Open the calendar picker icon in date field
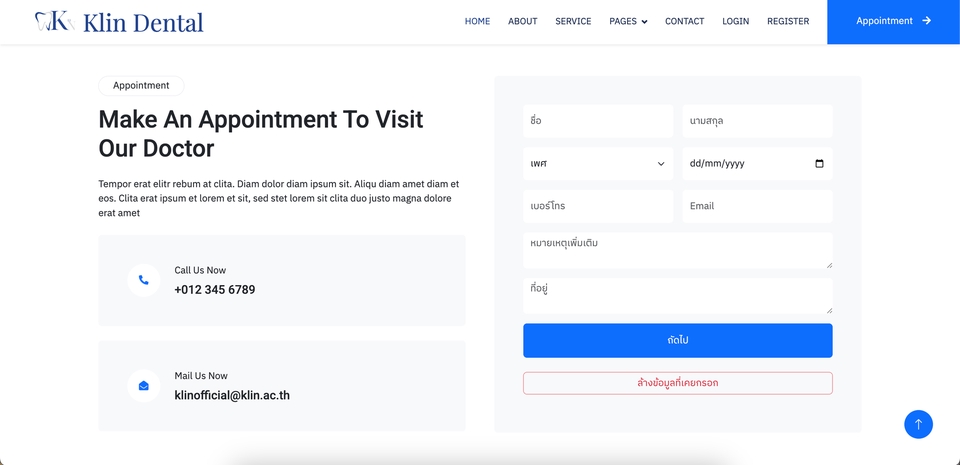 coord(820,164)
